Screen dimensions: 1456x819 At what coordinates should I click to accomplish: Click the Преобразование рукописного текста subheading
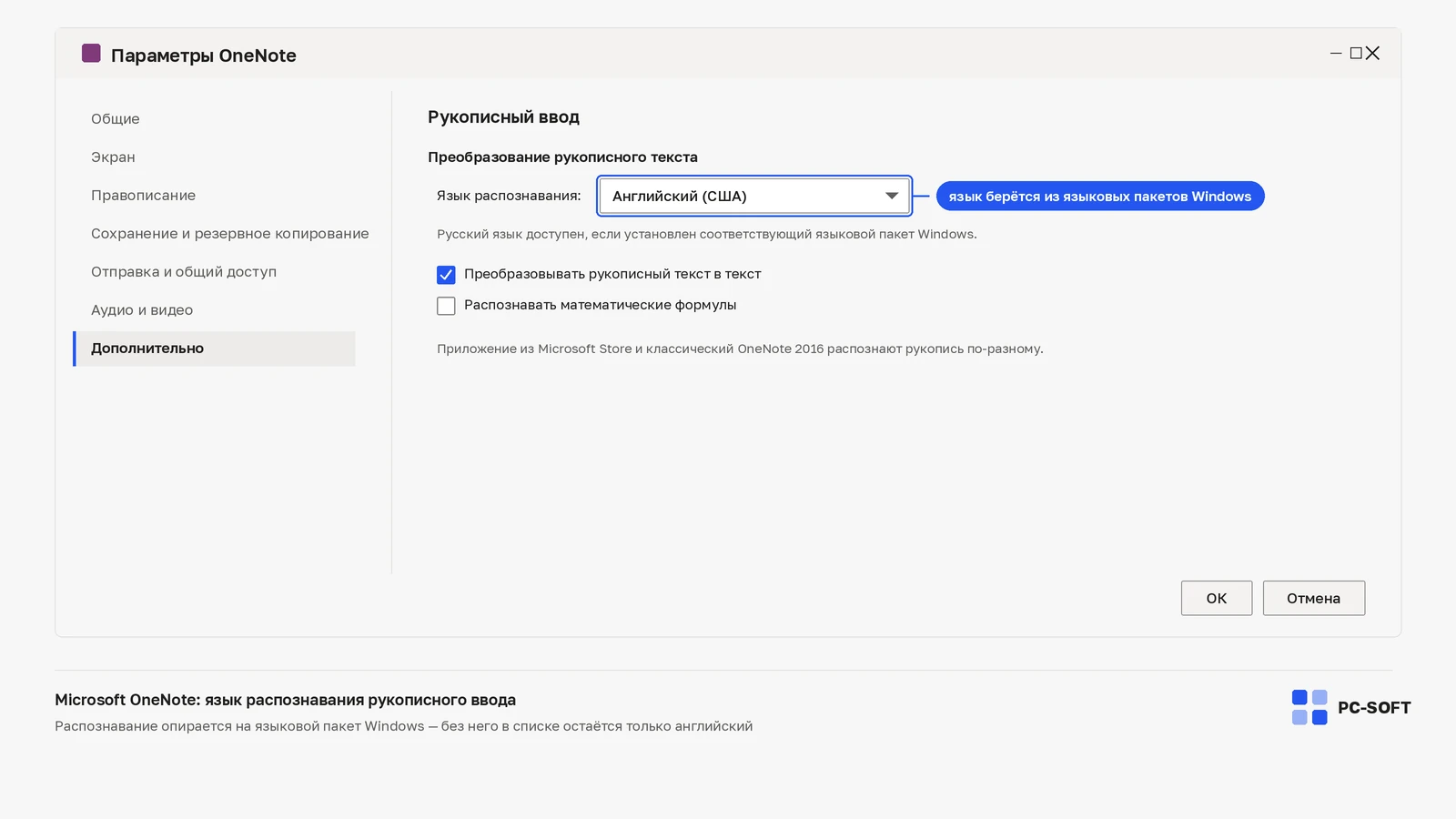(562, 157)
